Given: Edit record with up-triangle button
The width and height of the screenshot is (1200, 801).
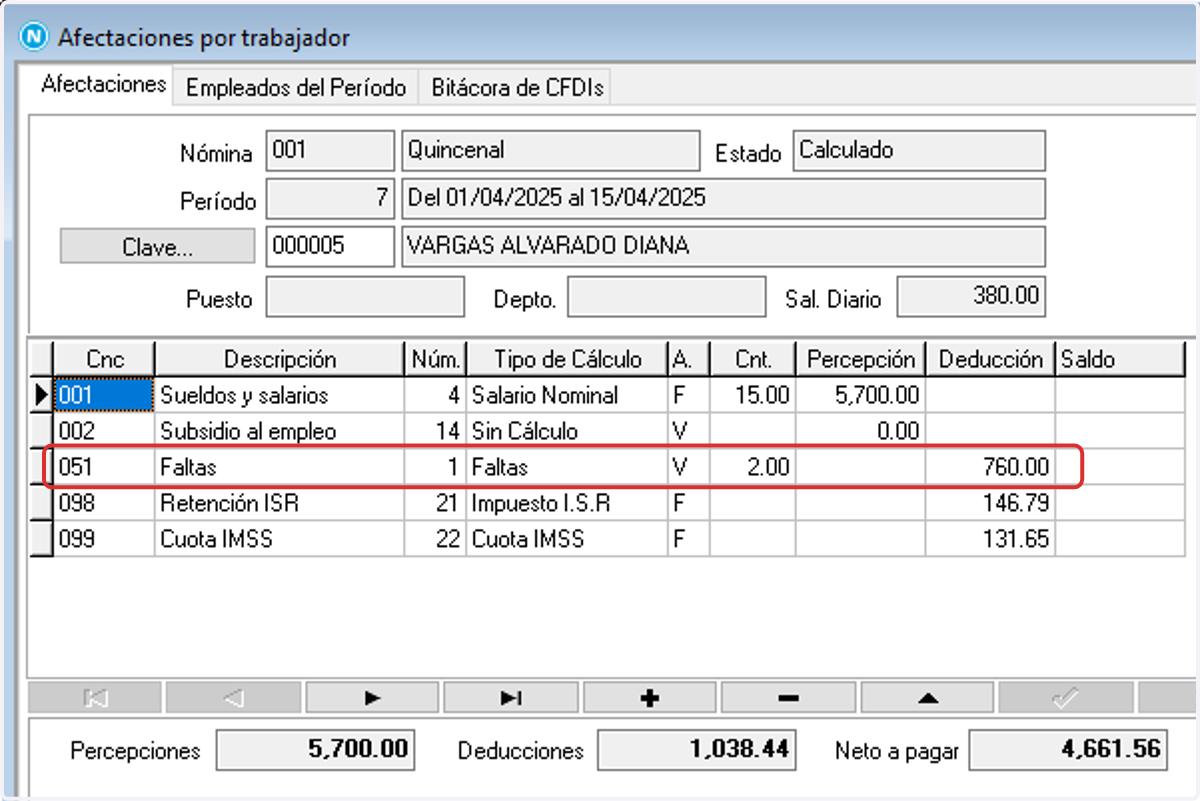Looking at the screenshot, I should coord(927,699).
